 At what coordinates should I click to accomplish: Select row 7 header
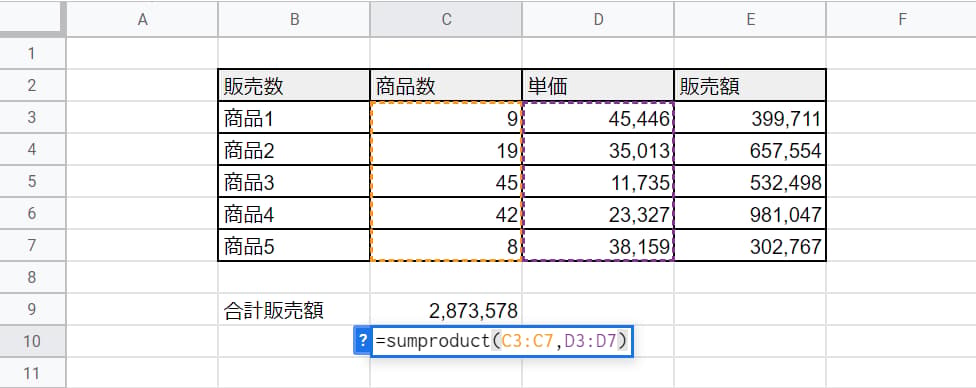pos(32,245)
